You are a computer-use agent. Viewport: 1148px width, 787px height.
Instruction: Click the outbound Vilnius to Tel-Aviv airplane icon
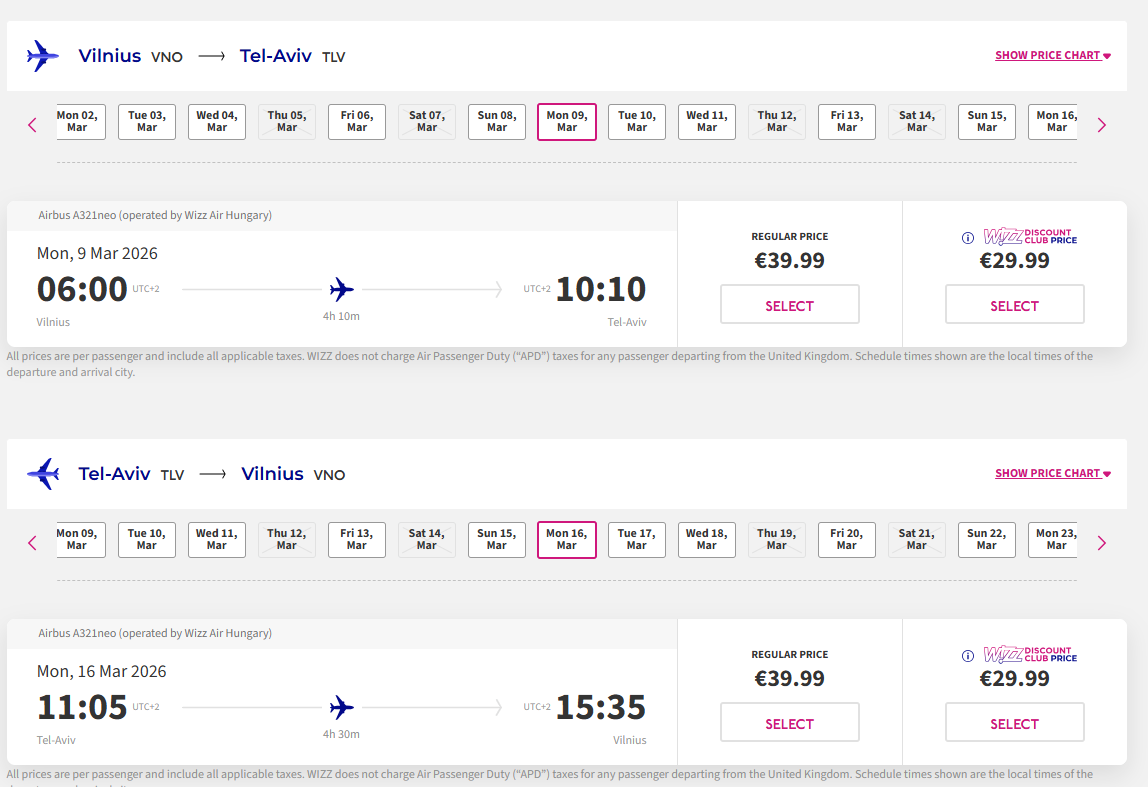(43, 56)
